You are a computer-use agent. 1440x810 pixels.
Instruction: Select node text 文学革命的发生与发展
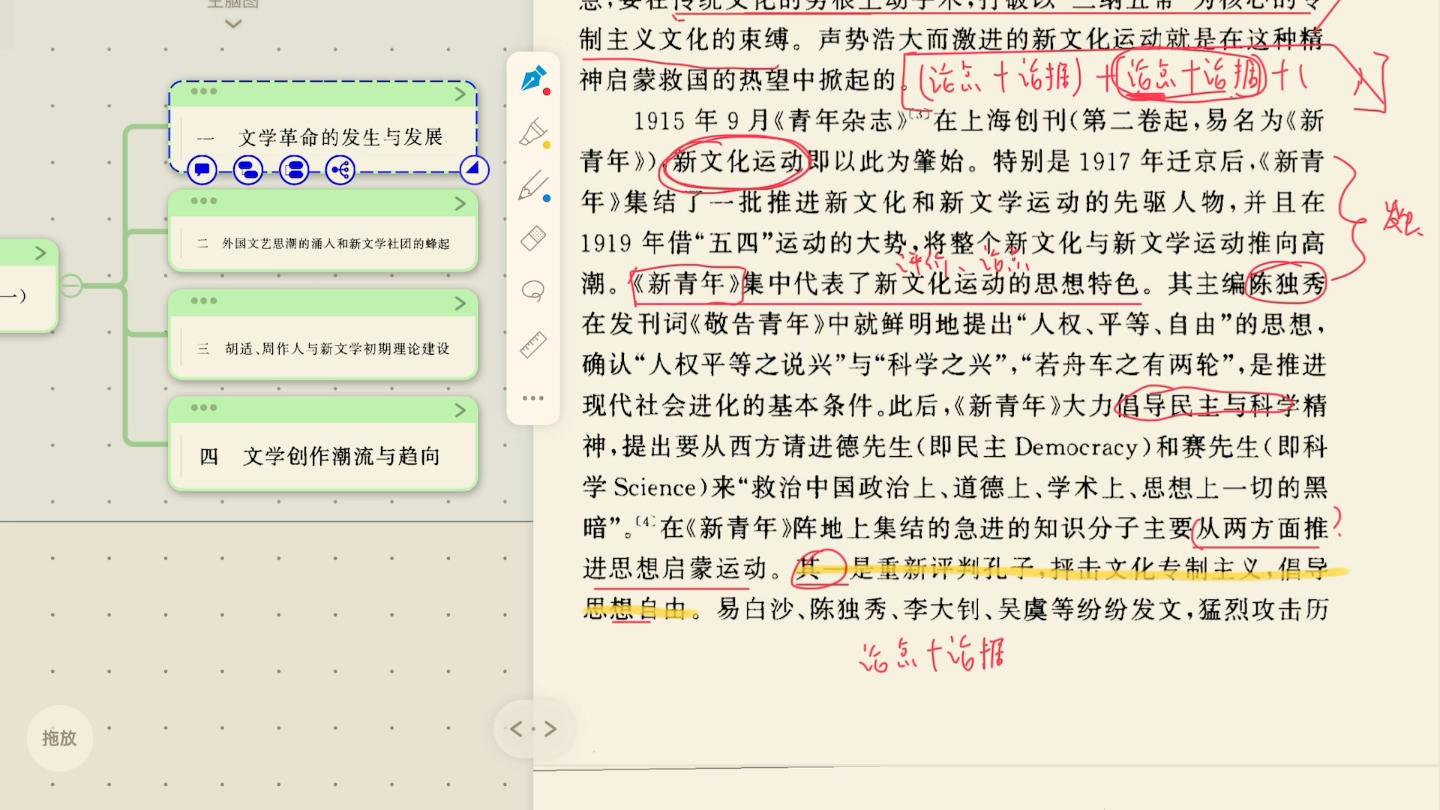[x=341, y=138]
